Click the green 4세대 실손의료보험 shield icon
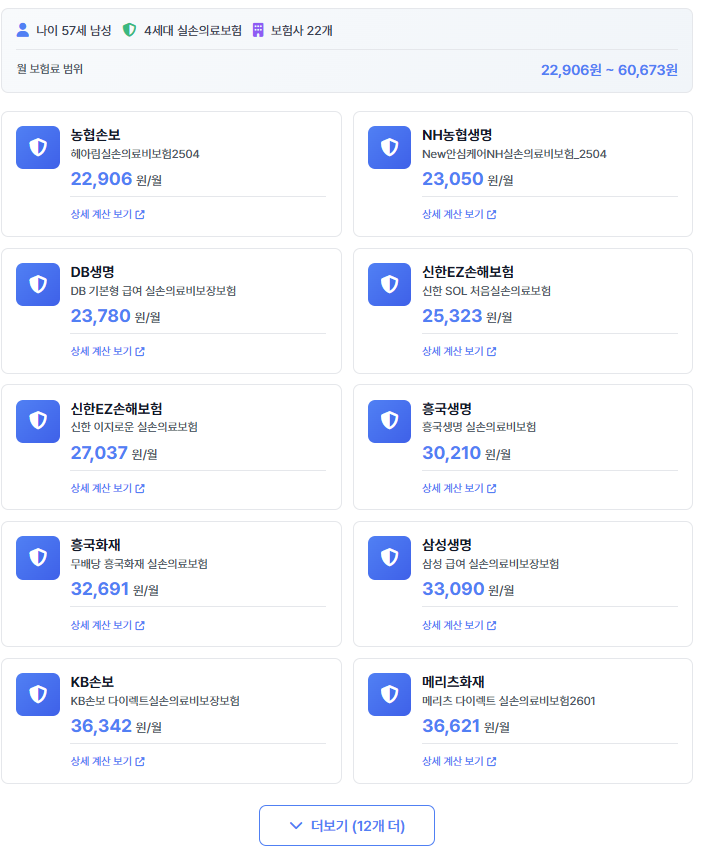This screenshot has height=851, width=702. [x=129, y=30]
